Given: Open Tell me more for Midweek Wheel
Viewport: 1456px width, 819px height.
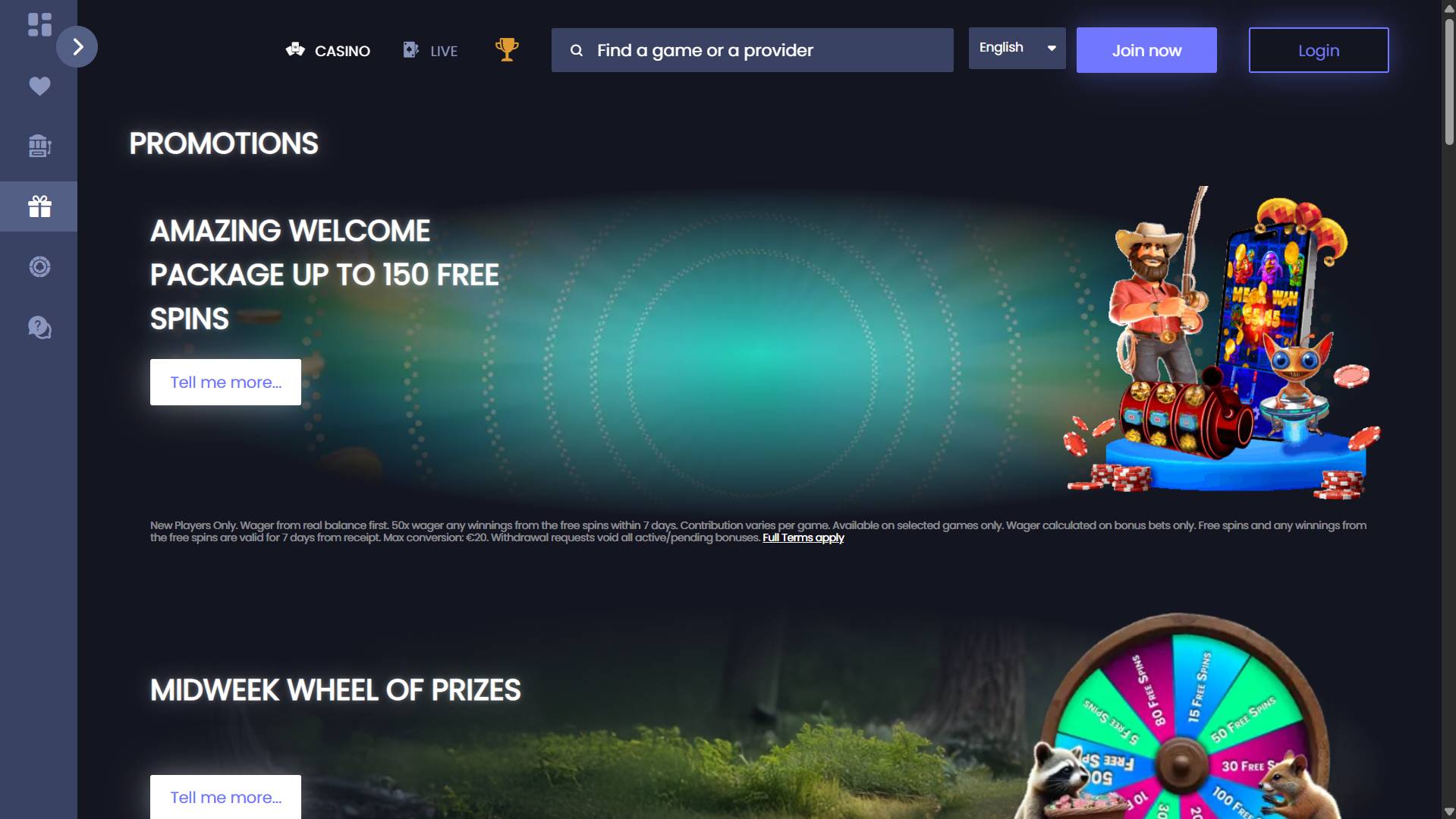Looking at the screenshot, I should 225,797.
